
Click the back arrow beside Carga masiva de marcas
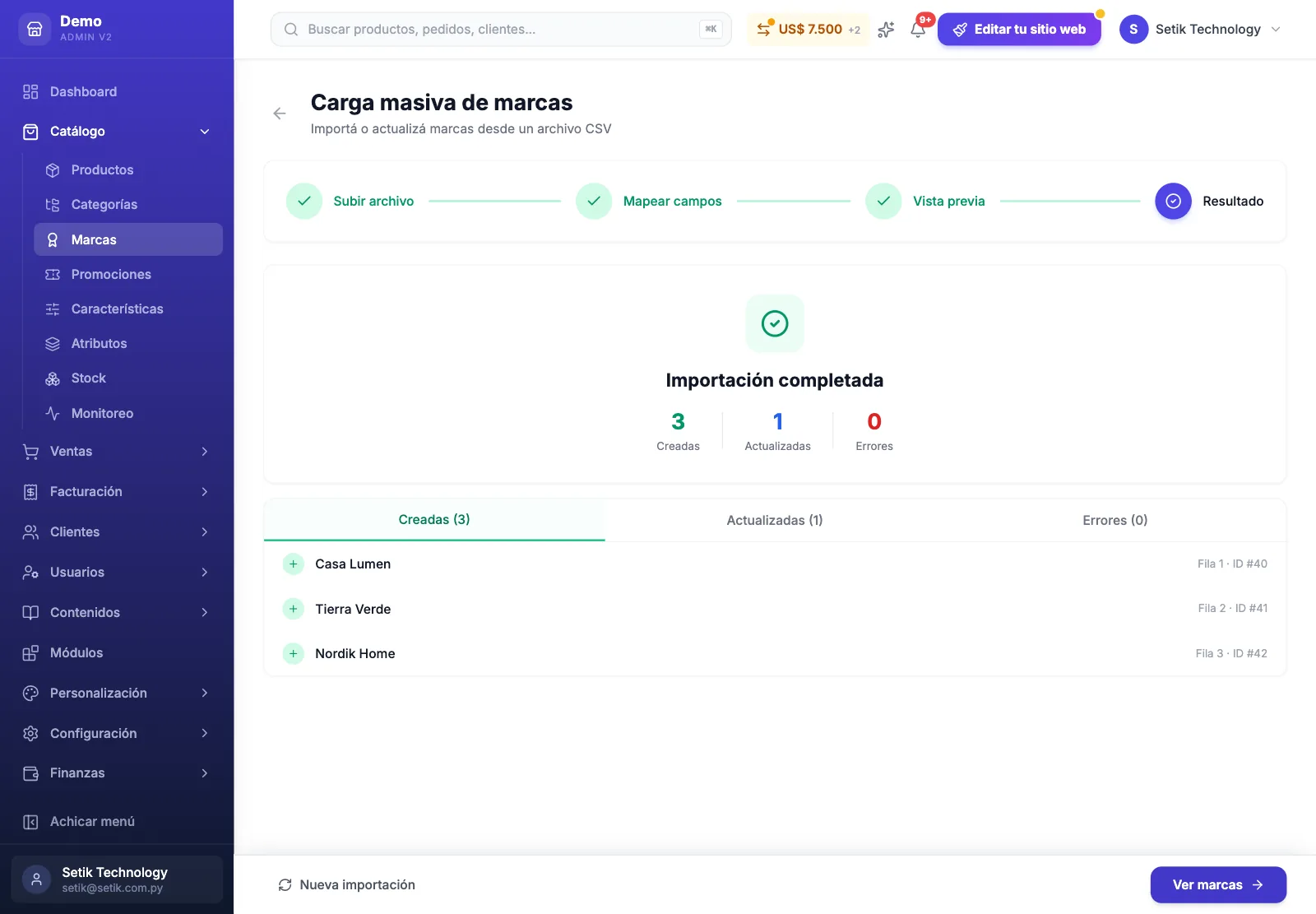click(x=280, y=114)
